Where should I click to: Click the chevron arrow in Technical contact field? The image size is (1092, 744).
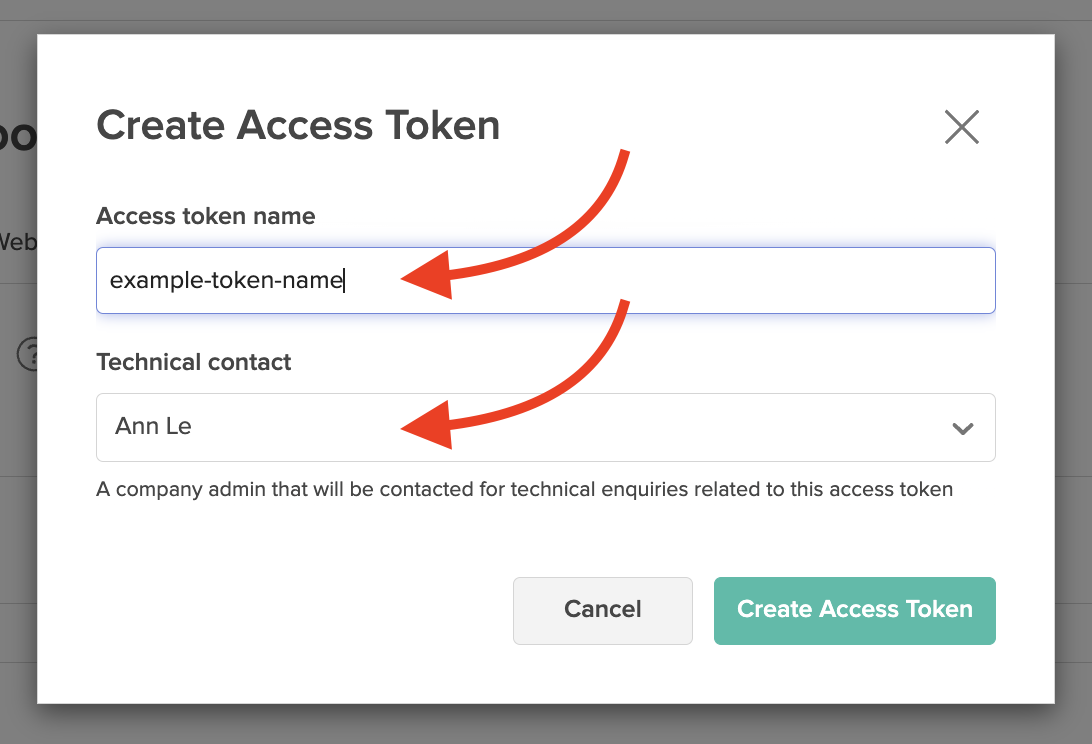962,428
